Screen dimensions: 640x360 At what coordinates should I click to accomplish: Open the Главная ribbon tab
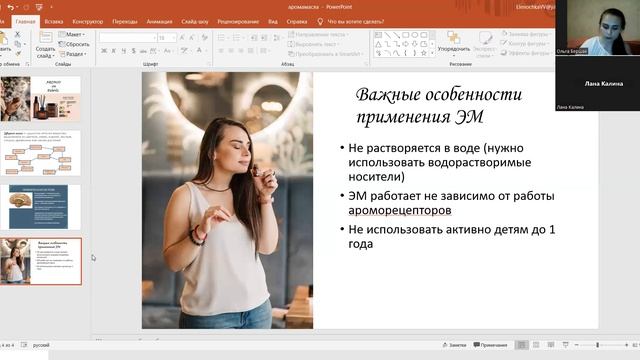coord(25,22)
